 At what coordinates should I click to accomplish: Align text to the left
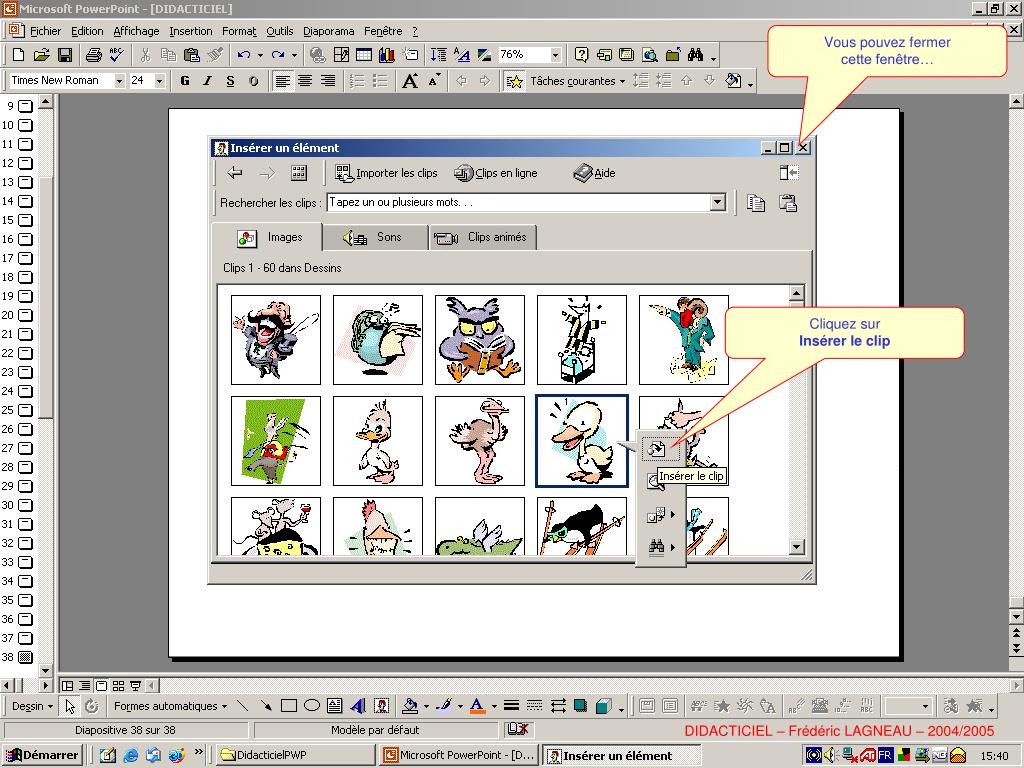click(x=282, y=81)
